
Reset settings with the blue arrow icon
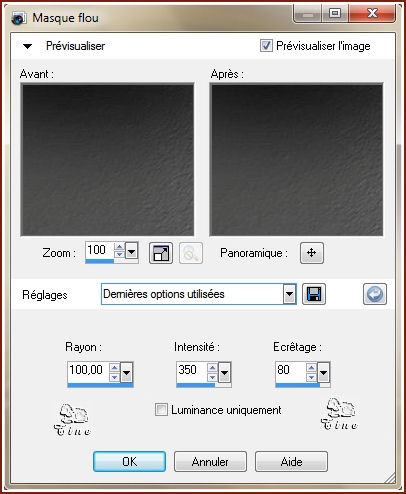click(x=375, y=294)
